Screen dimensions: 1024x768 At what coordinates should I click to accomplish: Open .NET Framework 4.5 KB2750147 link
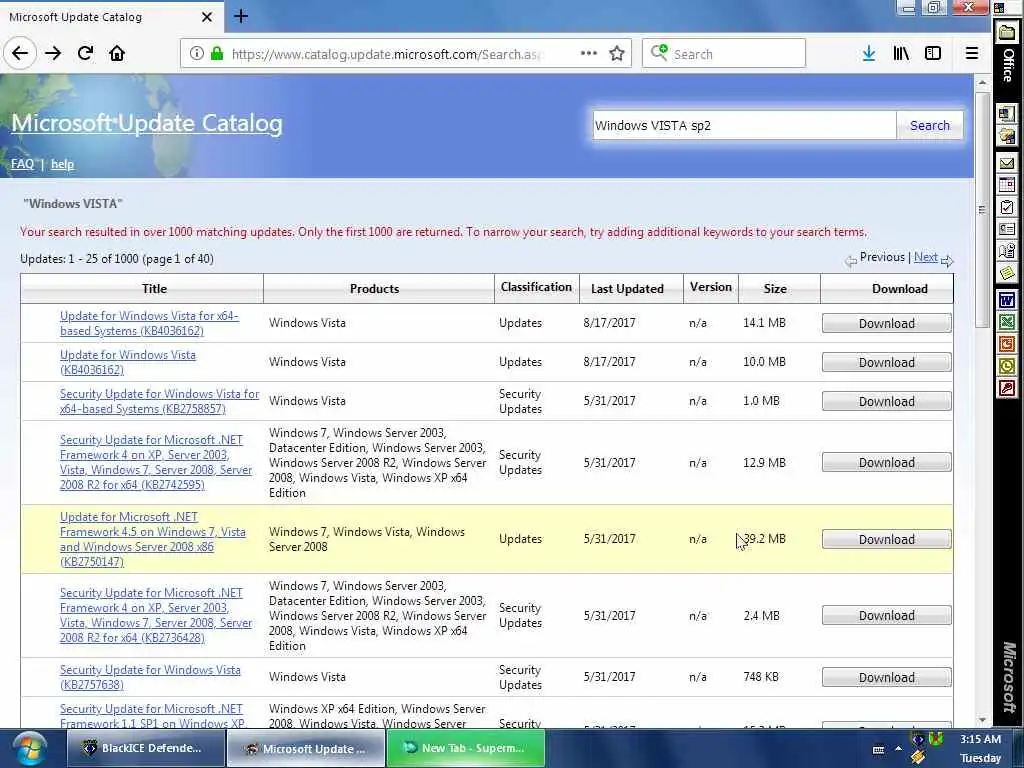(x=153, y=539)
